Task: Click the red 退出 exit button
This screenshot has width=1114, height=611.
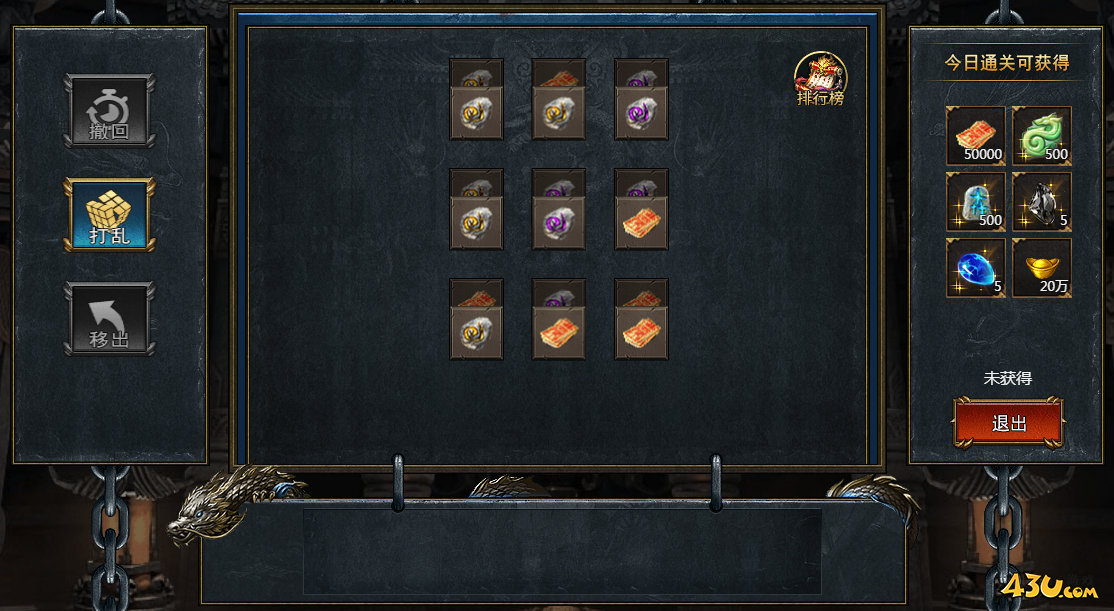Action: pos(1008,423)
